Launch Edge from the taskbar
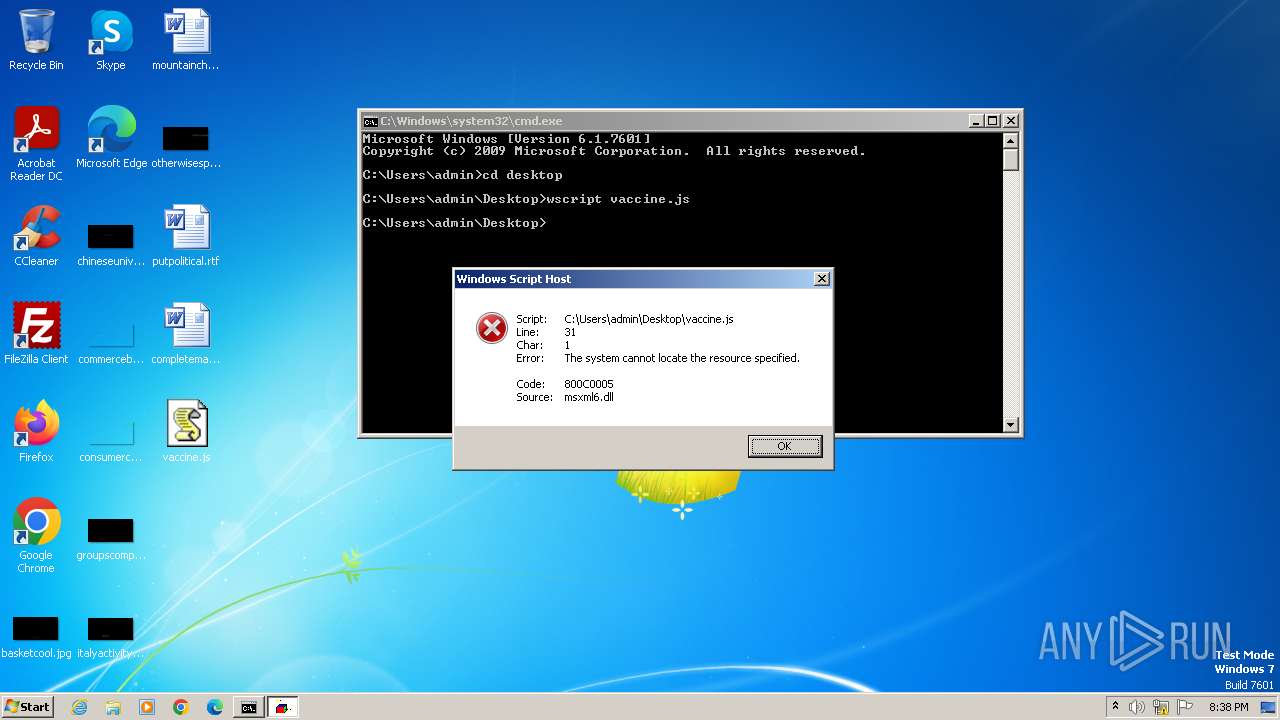Screen dimensions: 1280x720 click(215, 707)
